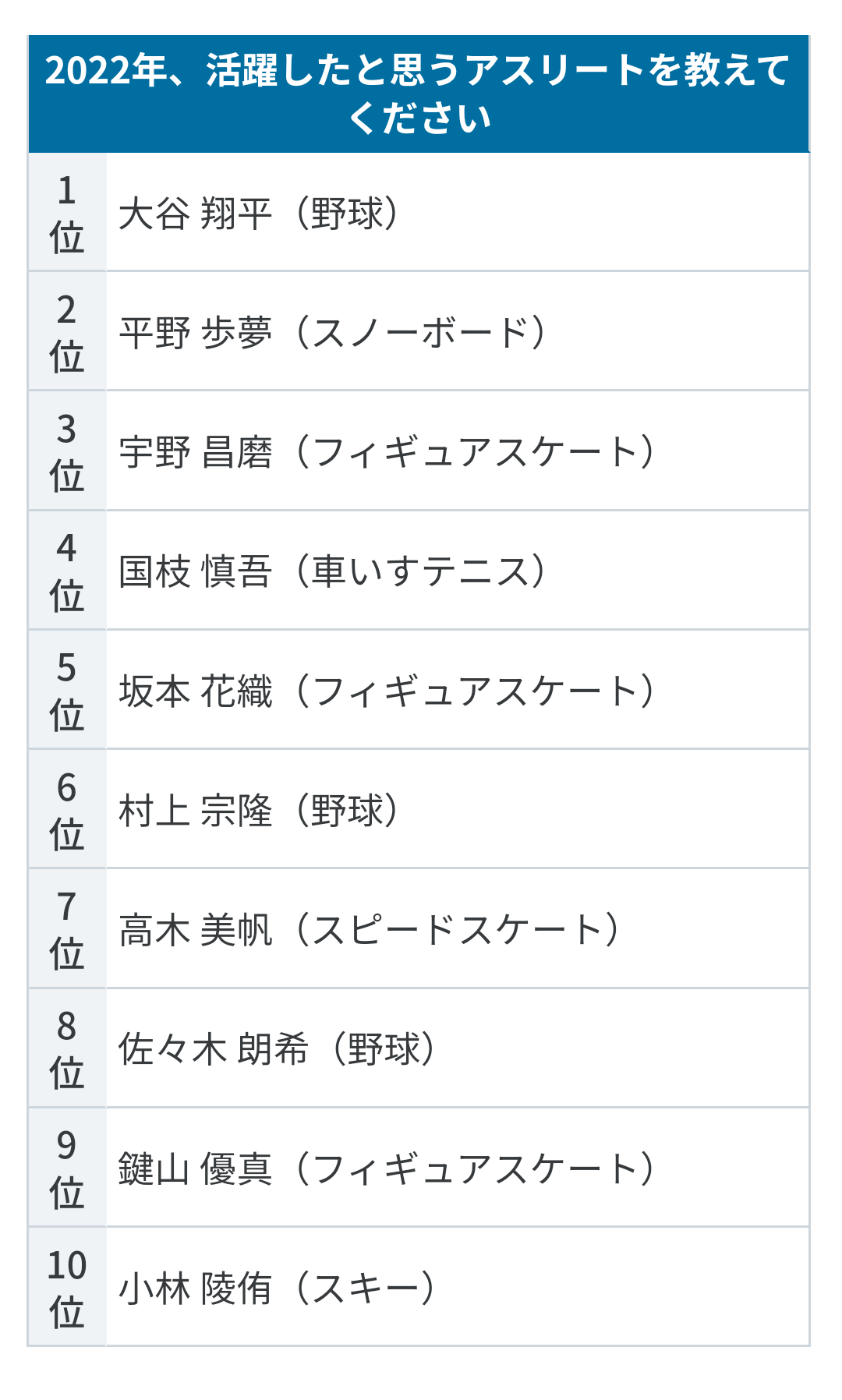Select the 2位 rank cell
This screenshot has width=842, height=1400.
coord(67,331)
